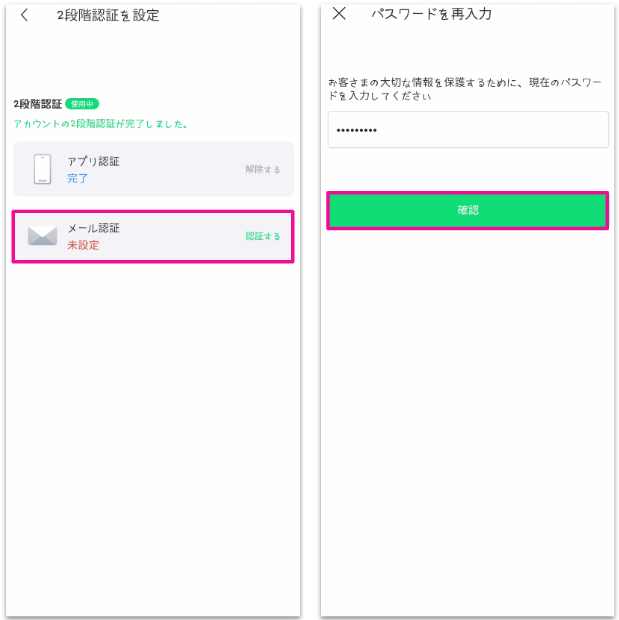Tap the envelope icon for メール認証
The width and height of the screenshot is (619, 620).
tap(42, 236)
